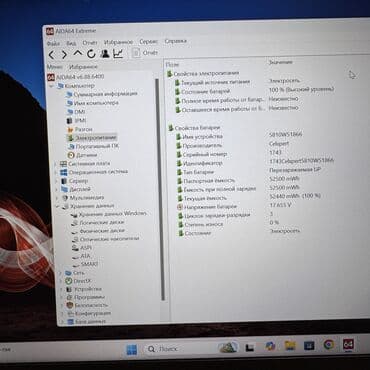Select Физические диски in the tree
Image resolution: width=370 pixels, height=370 pixels.
98,231
